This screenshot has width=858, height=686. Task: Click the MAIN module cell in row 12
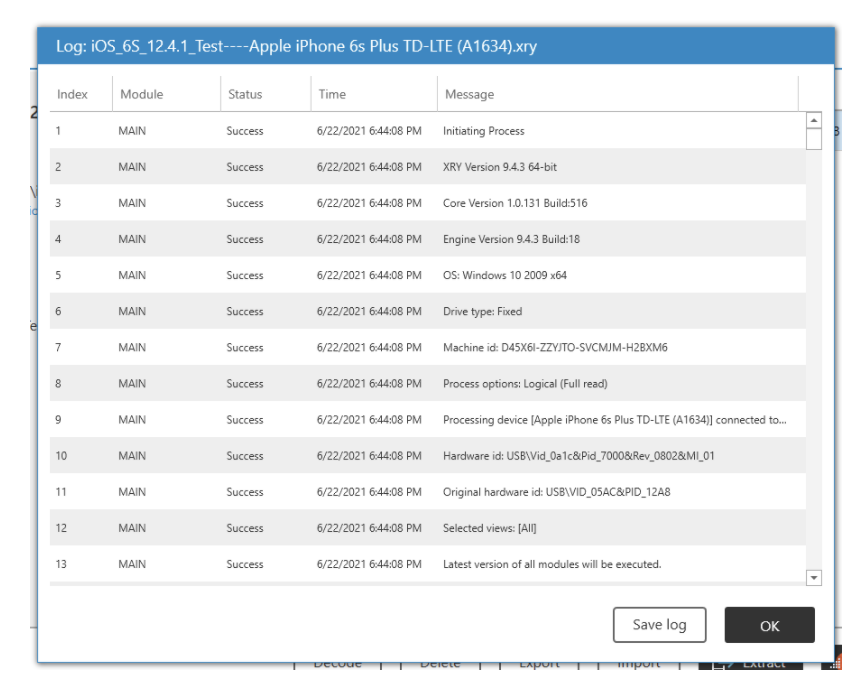point(132,528)
